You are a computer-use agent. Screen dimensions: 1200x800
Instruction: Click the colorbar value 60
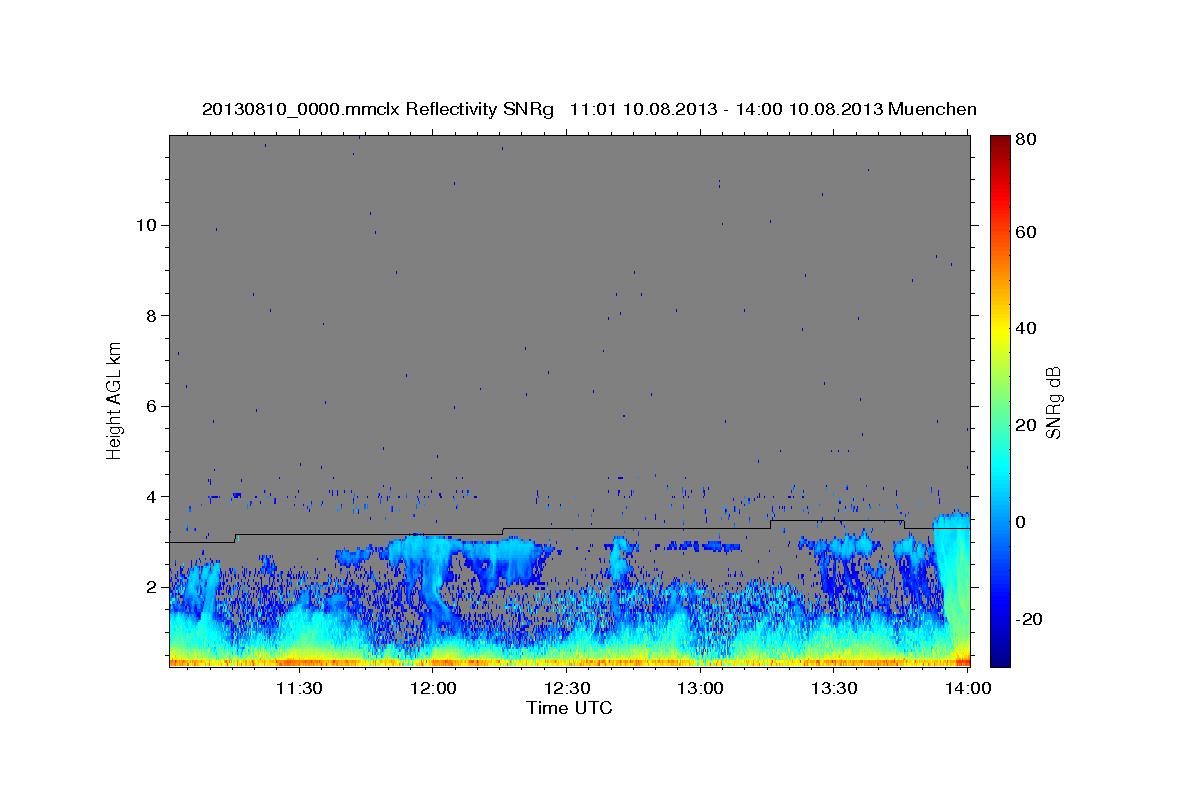[1027, 232]
